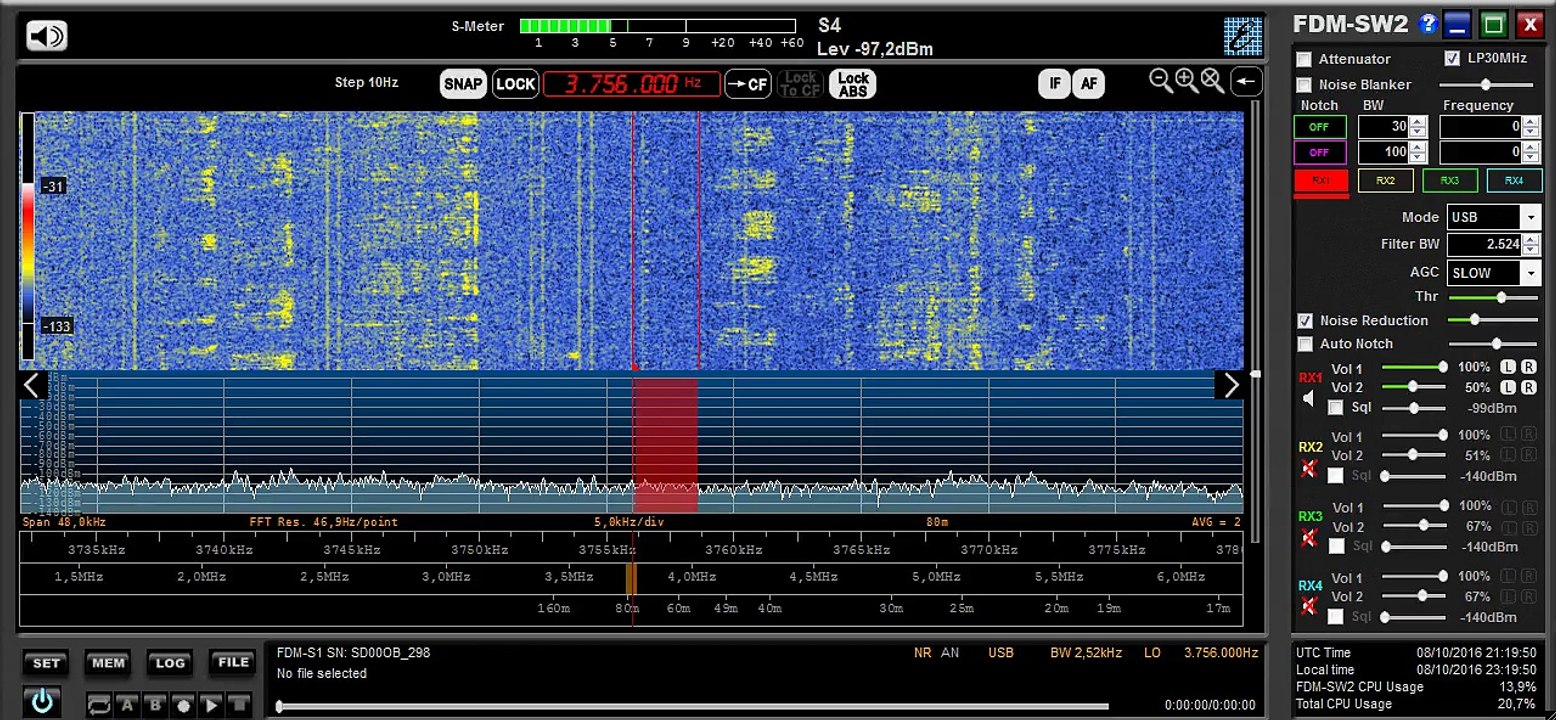This screenshot has width=1556, height=720.
Task: Toggle the loop playback icon
Action: click(x=99, y=705)
